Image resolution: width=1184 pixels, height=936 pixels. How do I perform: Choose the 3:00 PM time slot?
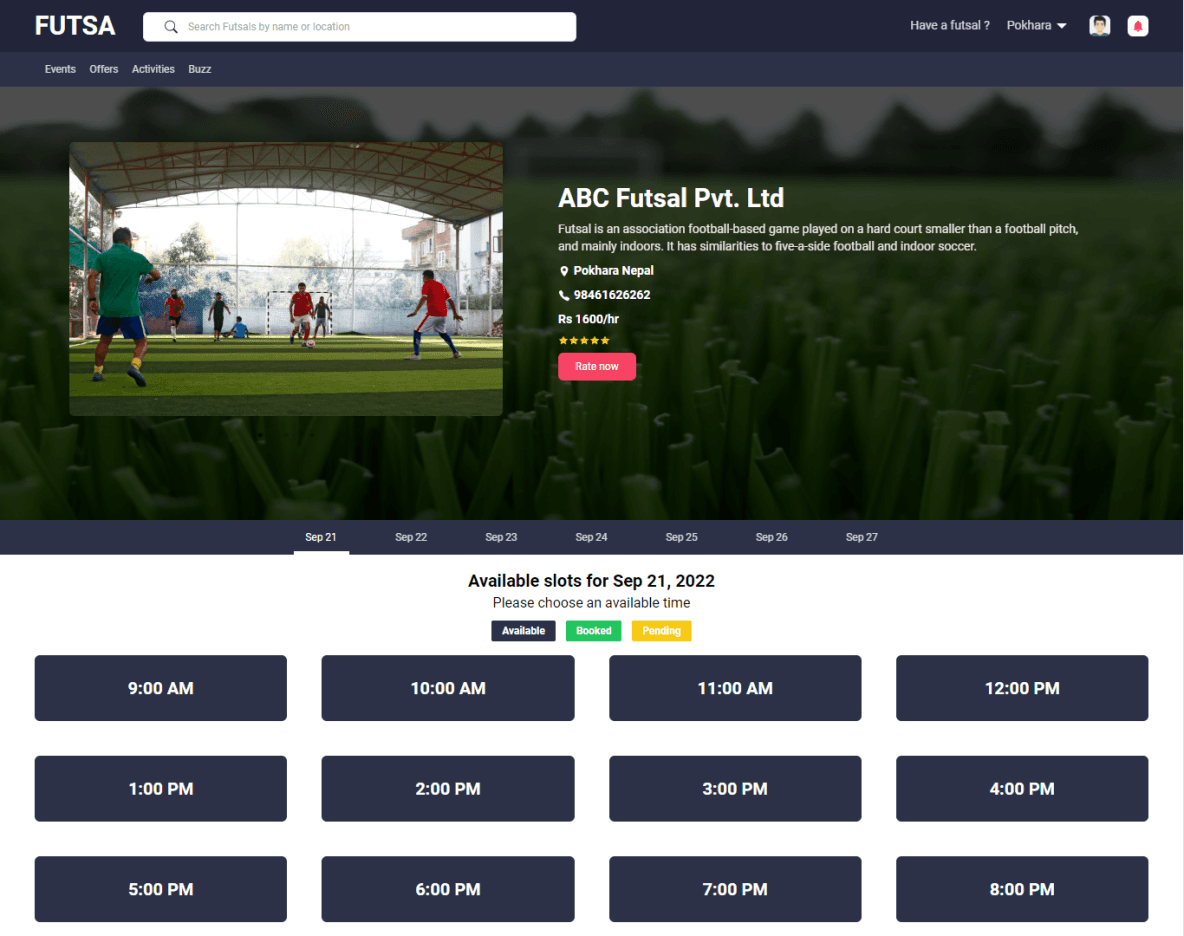pyautogui.click(x=735, y=789)
